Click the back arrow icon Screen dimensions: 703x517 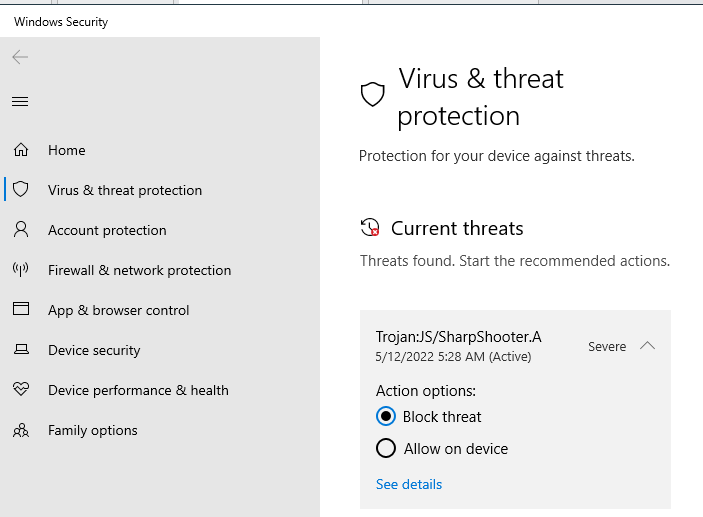pos(20,57)
